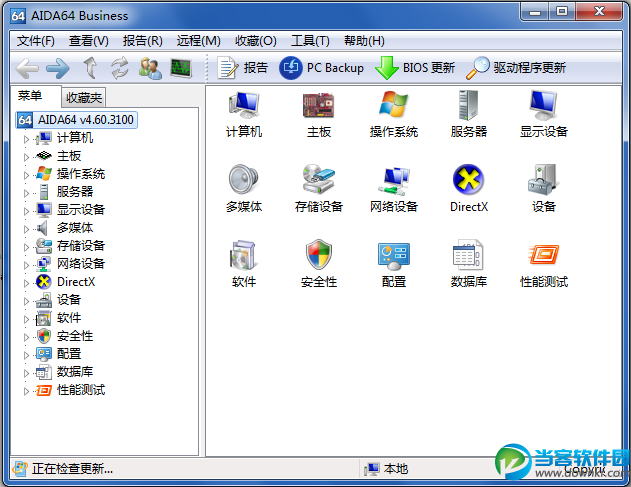
Task: Open the 文件(F) menu
Action: (35, 41)
